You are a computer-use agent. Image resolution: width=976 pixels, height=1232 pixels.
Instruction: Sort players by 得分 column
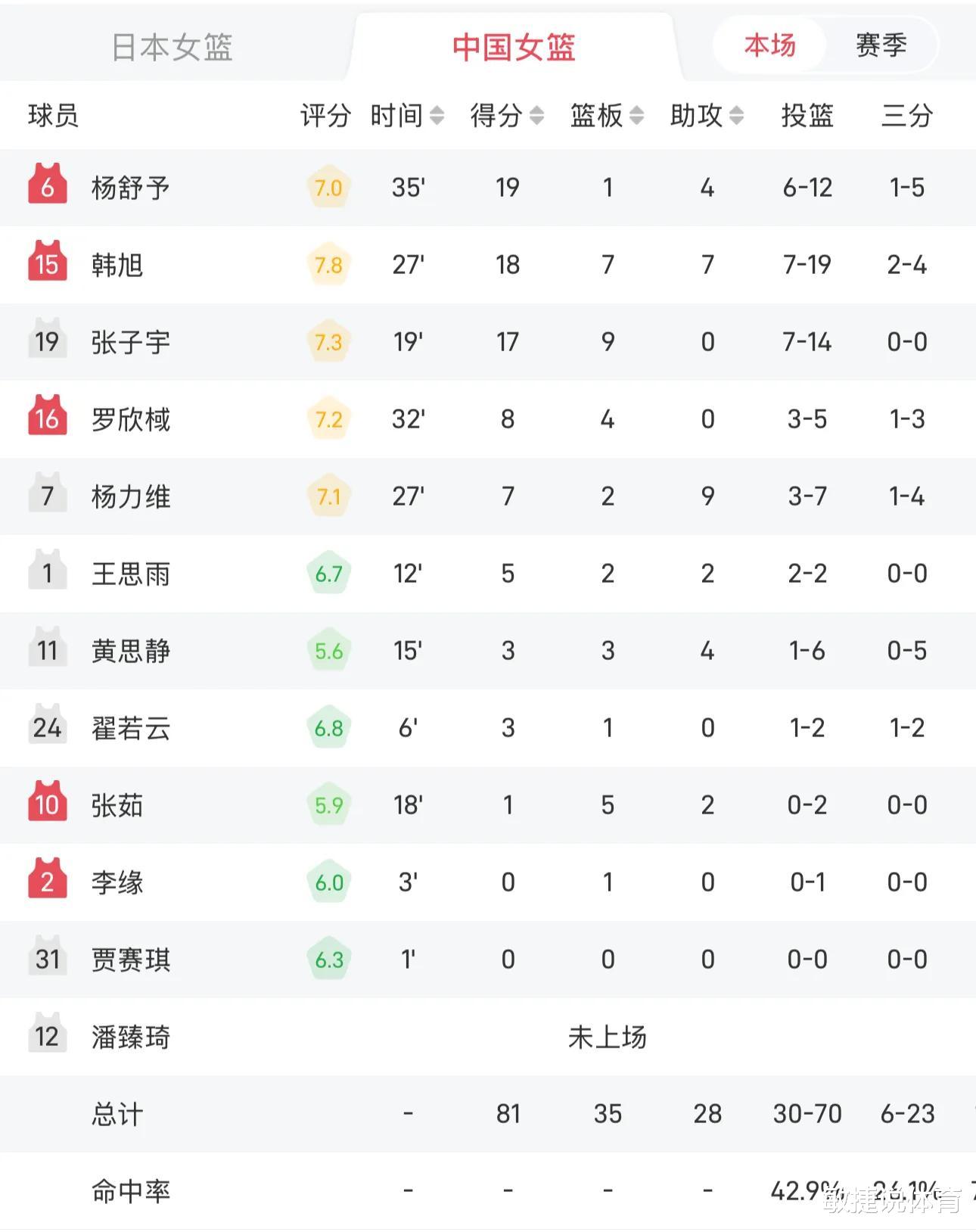(507, 116)
